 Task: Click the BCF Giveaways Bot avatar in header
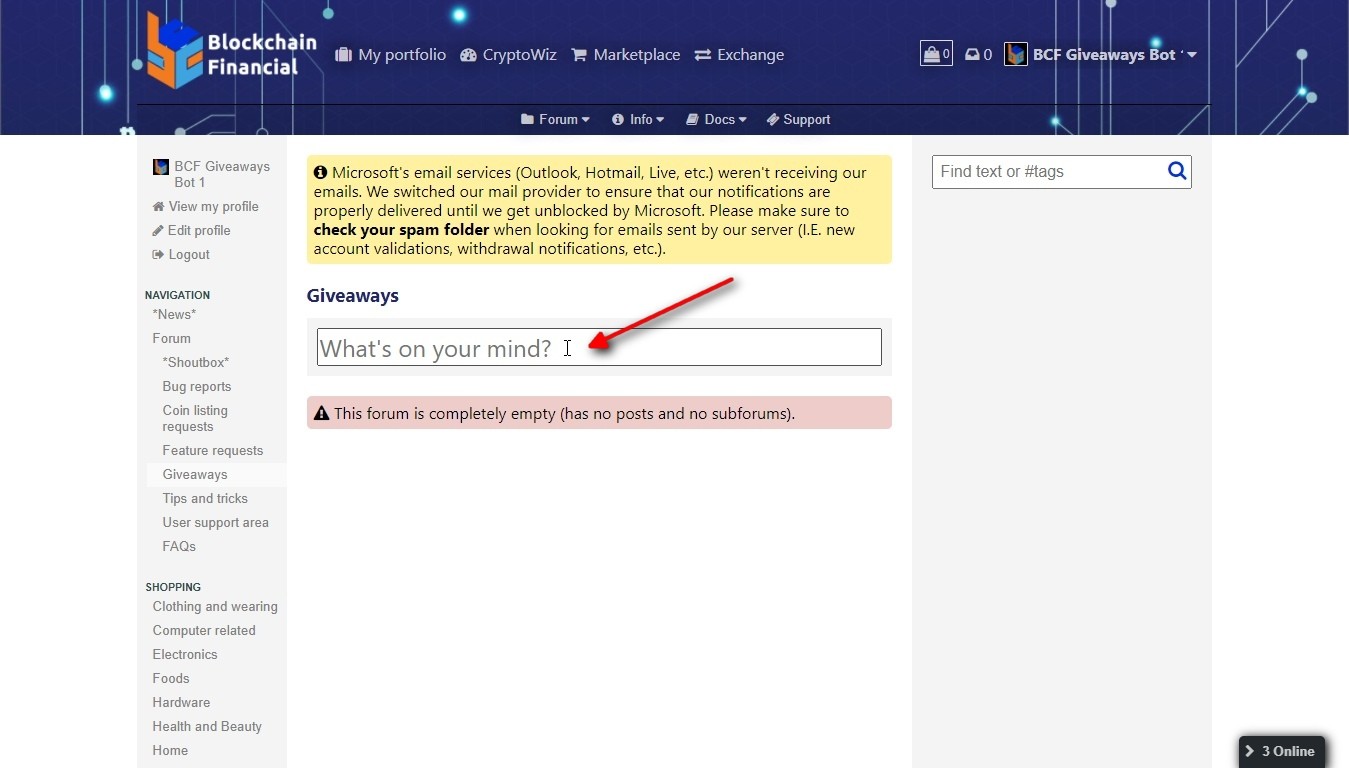coord(1016,55)
